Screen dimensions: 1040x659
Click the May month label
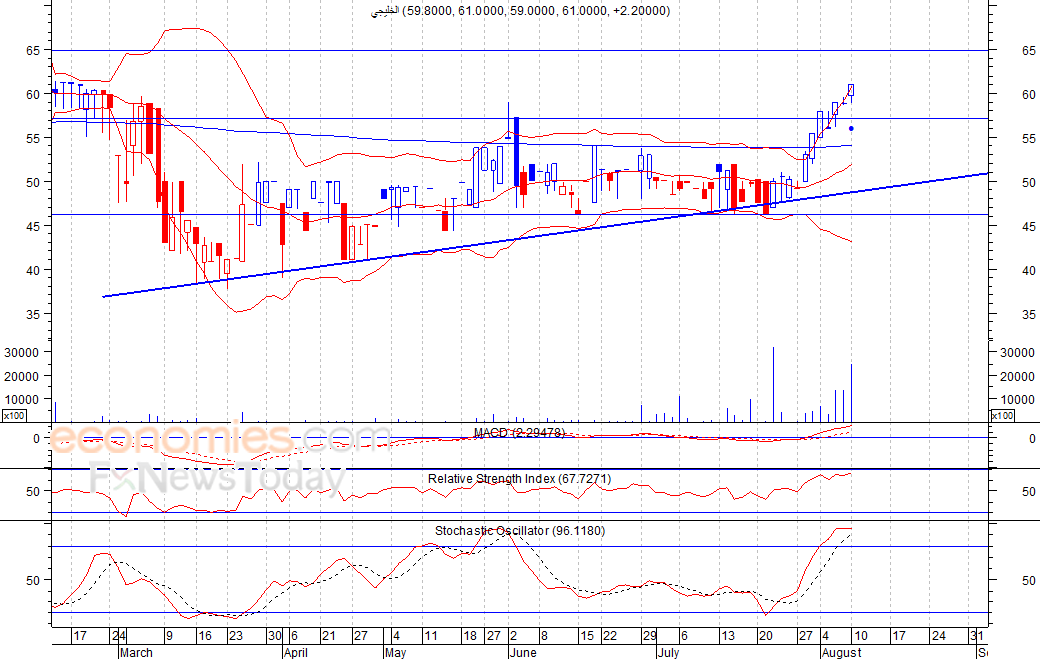(x=395, y=652)
